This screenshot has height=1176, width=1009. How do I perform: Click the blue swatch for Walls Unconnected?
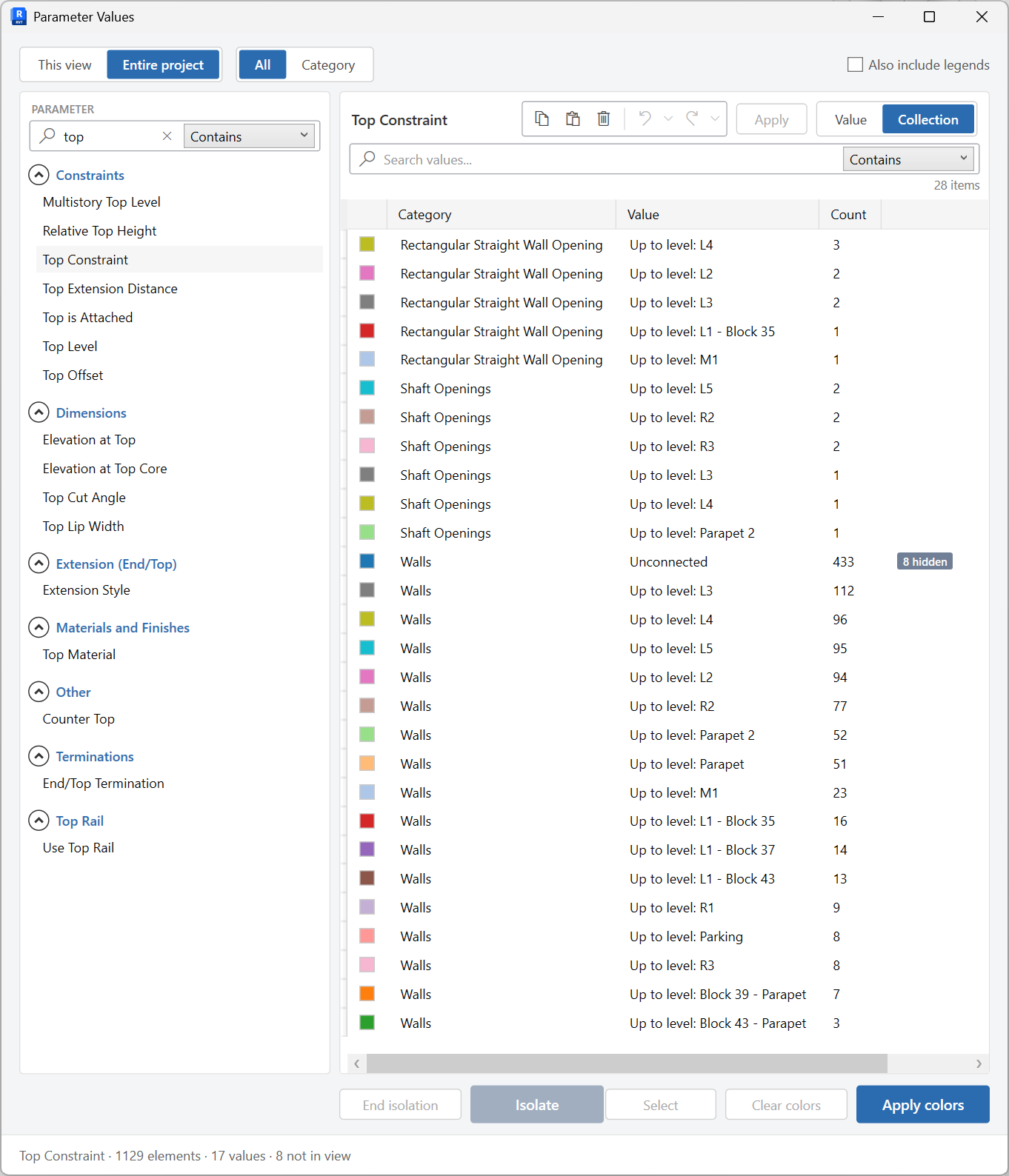tap(367, 561)
